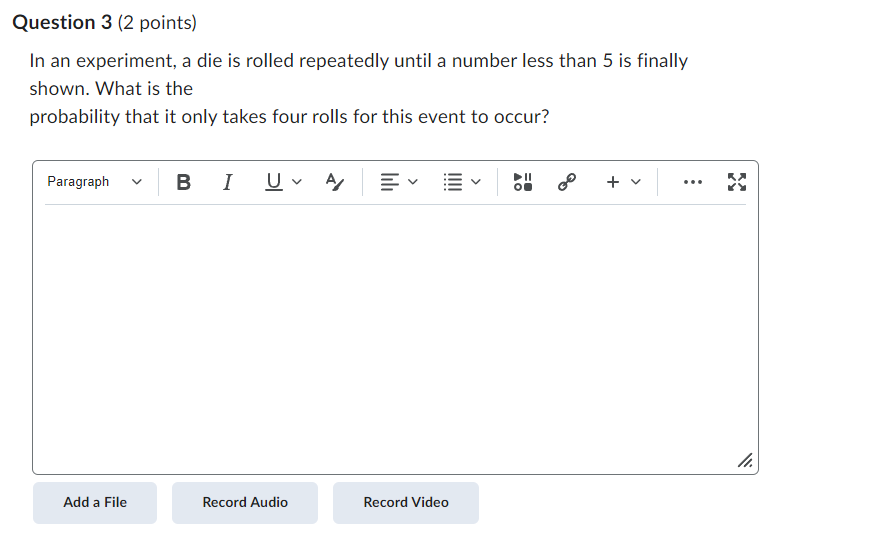869x547 pixels.
Task: Click the Add a File button
Action: pyautogui.click(x=95, y=503)
